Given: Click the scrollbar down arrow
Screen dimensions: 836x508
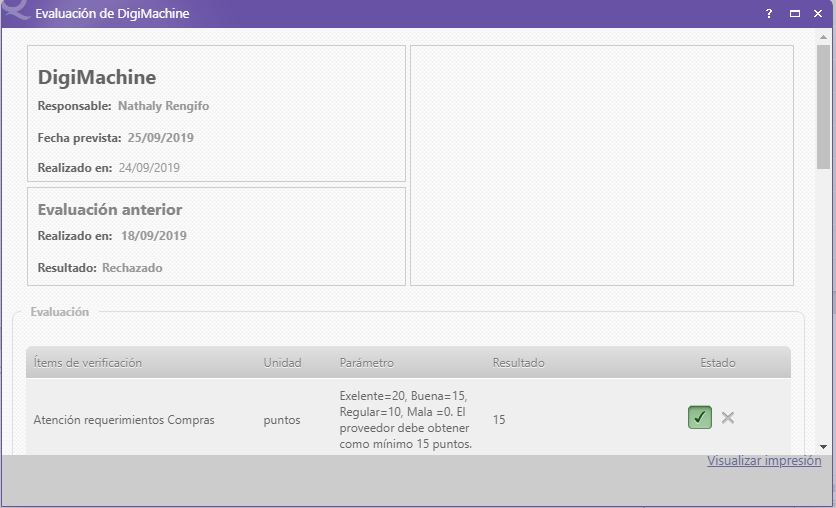Looking at the screenshot, I should tap(823, 447).
